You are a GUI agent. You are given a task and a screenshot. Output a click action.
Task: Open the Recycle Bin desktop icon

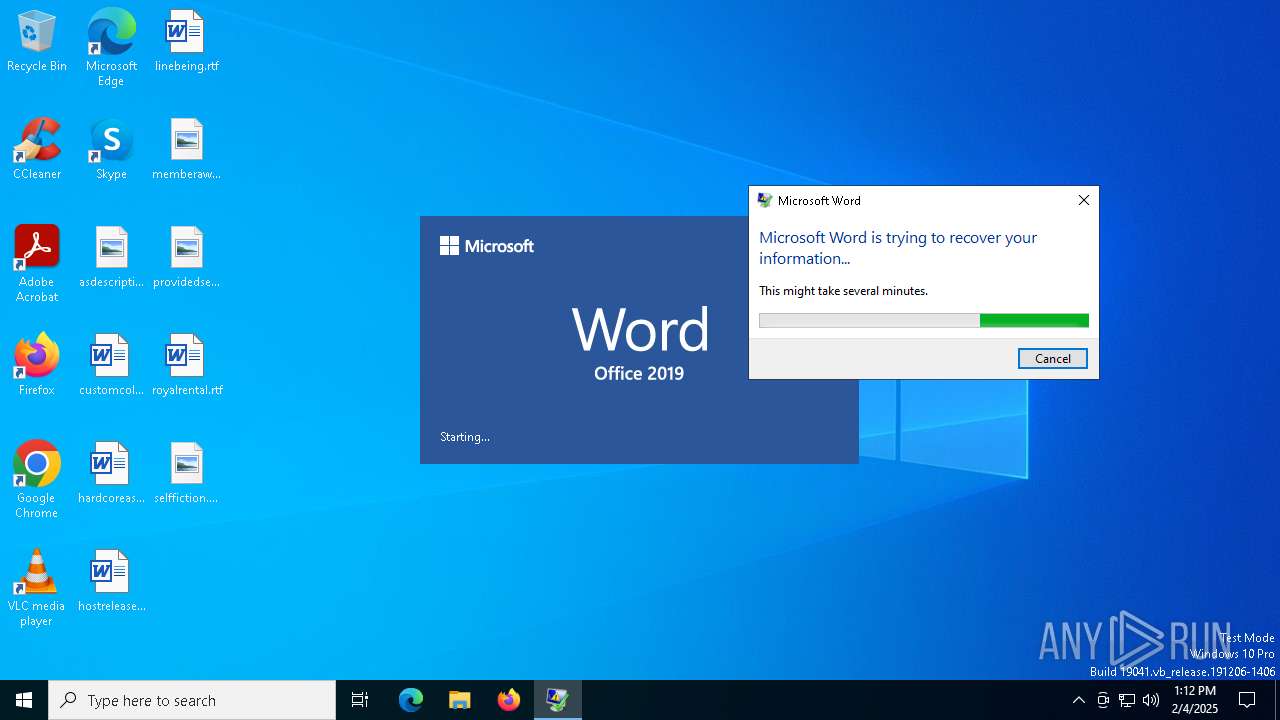37,42
